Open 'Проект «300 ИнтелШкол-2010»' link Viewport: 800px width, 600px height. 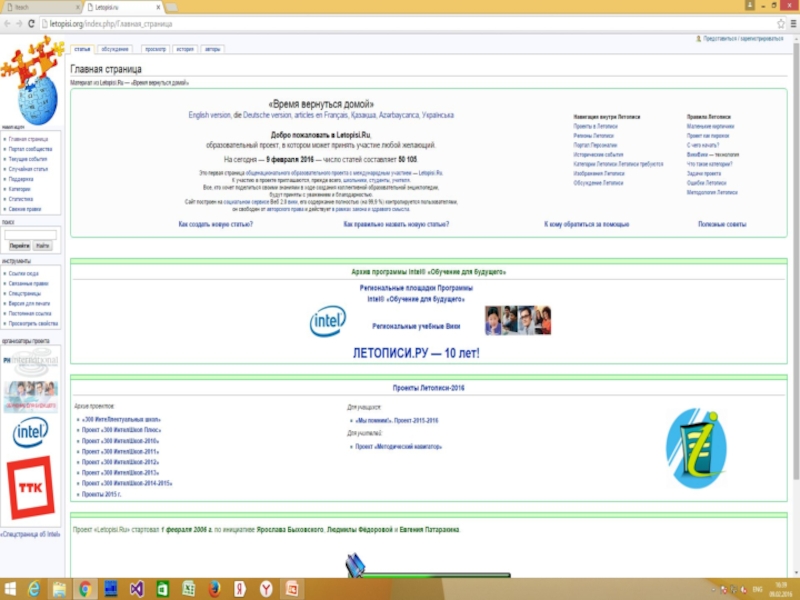(120, 441)
